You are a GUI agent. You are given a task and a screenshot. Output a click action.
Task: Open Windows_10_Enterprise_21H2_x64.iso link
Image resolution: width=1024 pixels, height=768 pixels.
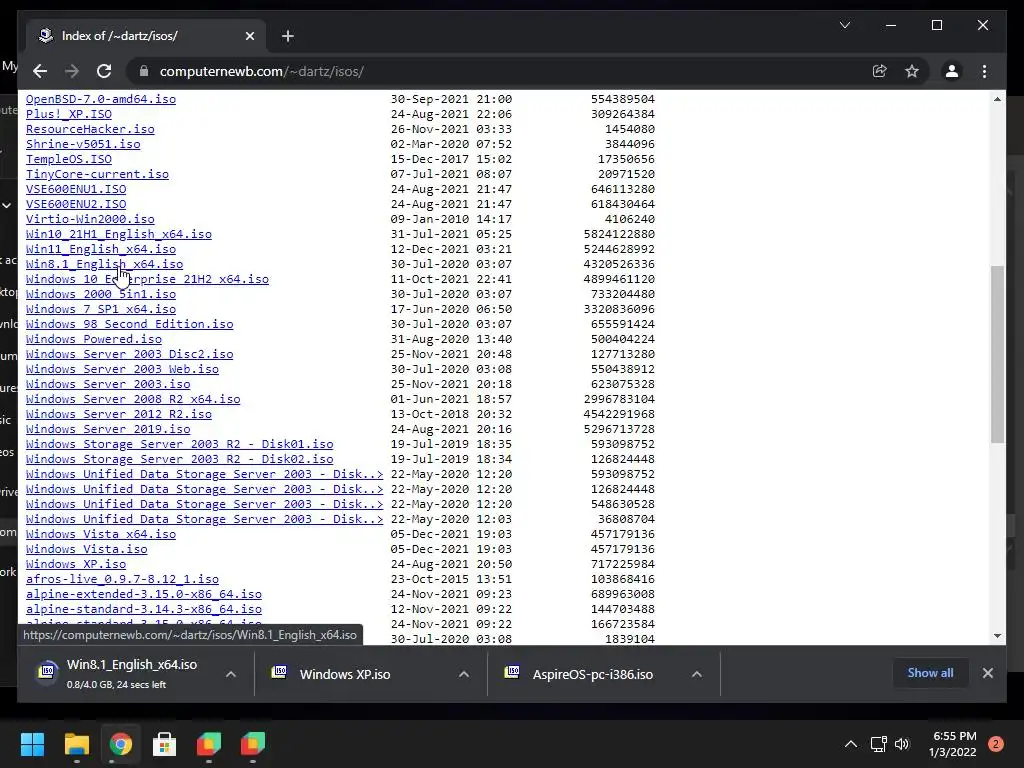coord(147,279)
